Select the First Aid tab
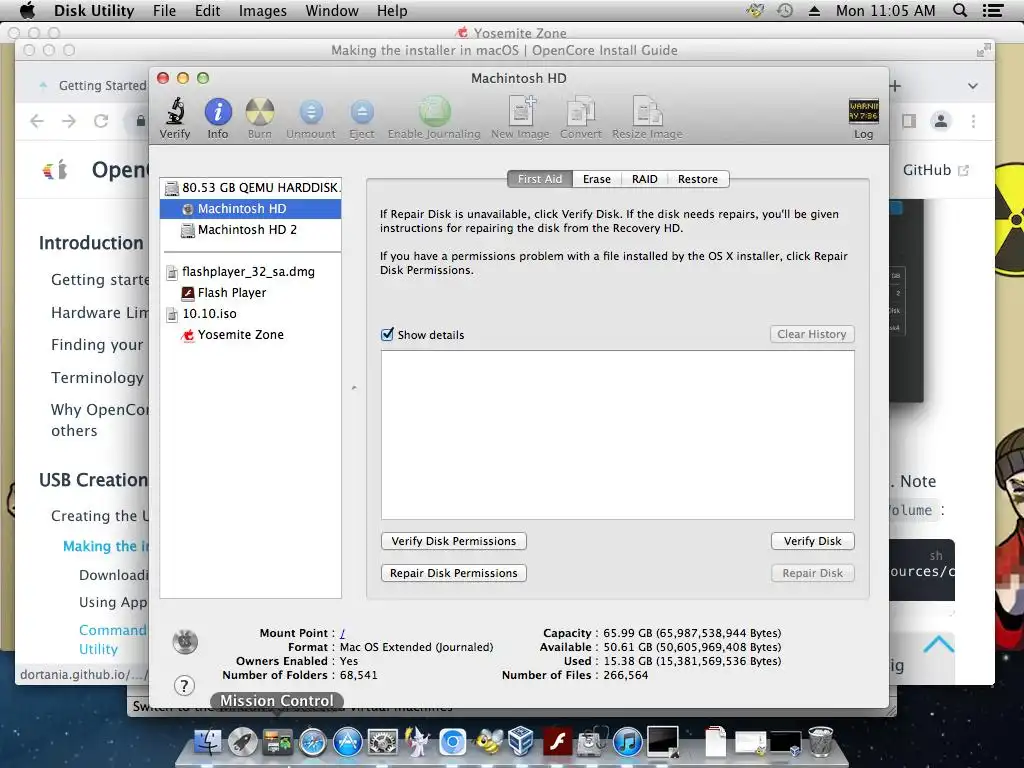Viewport: 1024px width, 768px height. pyautogui.click(x=540, y=179)
